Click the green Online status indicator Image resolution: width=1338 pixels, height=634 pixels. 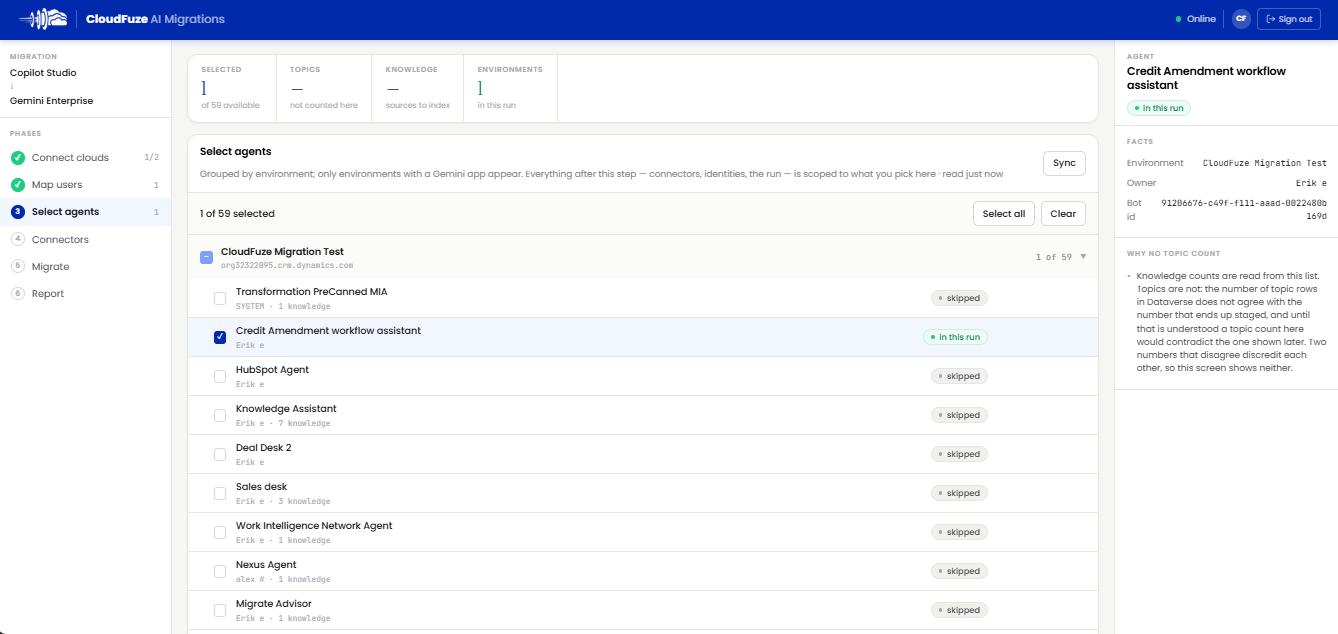pos(1196,19)
